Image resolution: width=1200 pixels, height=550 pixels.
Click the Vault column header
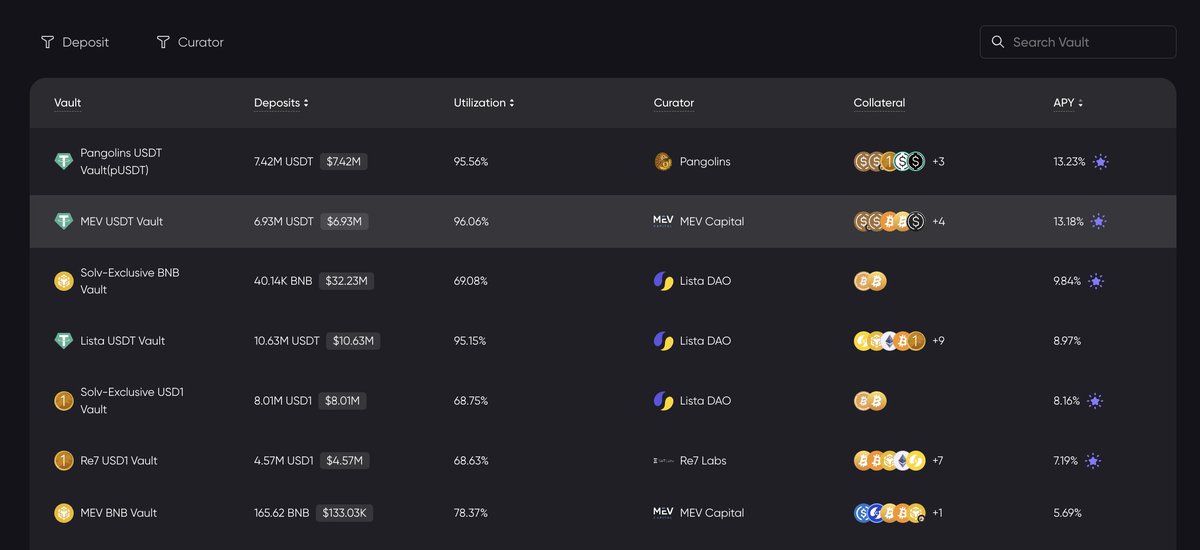(x=68, y=103)
